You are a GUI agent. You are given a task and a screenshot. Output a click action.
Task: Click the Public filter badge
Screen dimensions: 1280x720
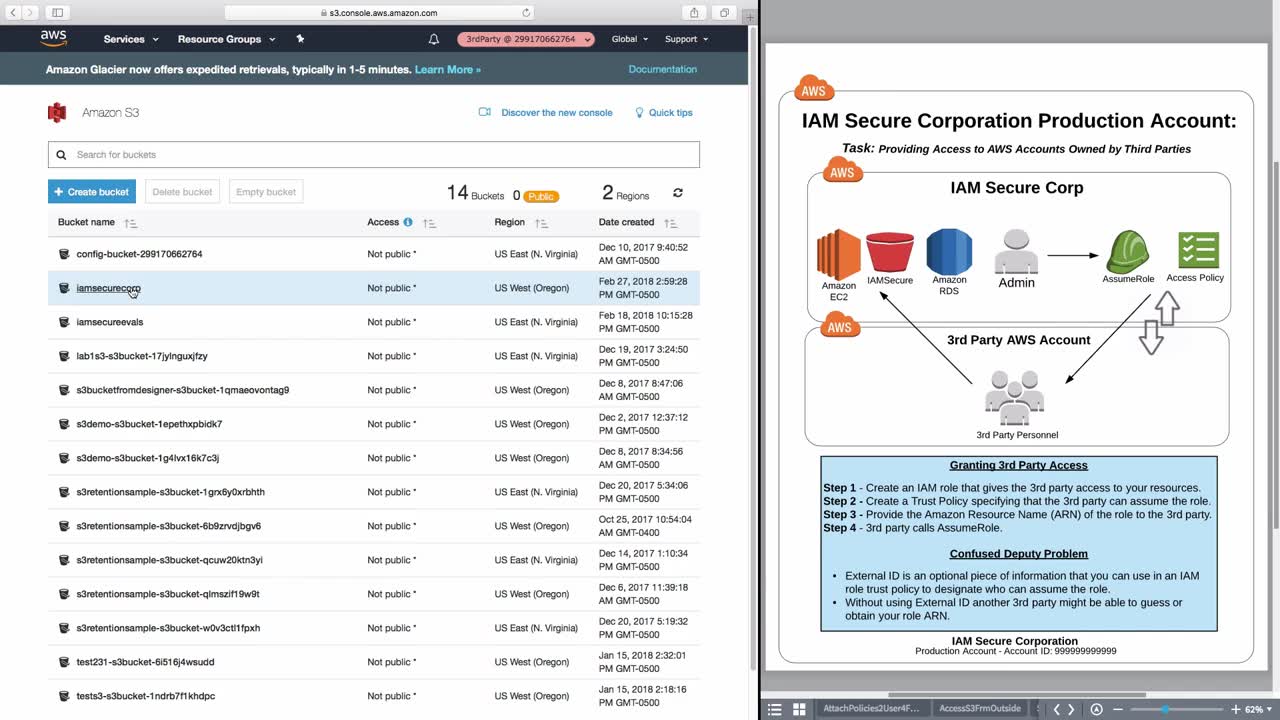click(x=541, y=196)
